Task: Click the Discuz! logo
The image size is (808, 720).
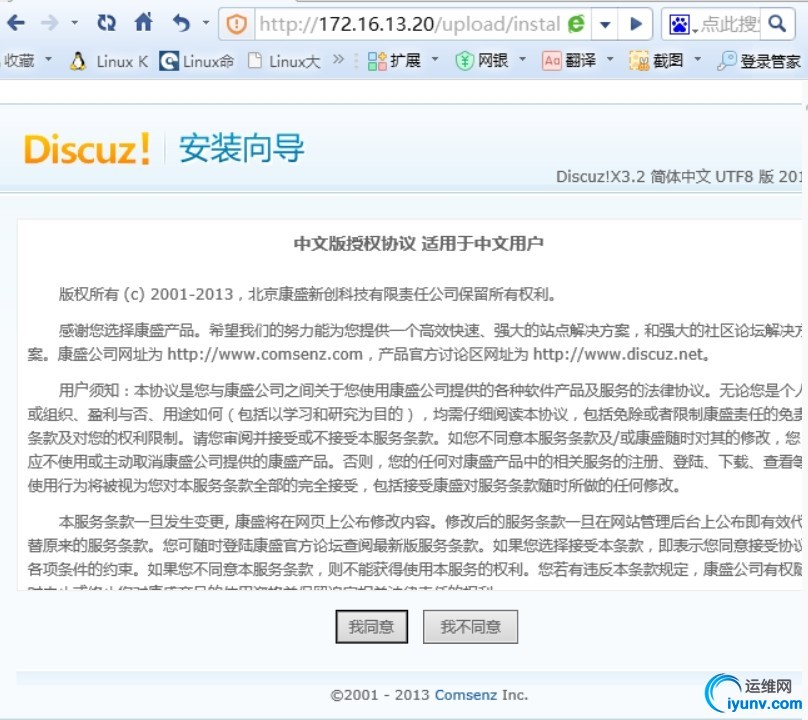Action: pyautogui.click(x=87, y=149)
